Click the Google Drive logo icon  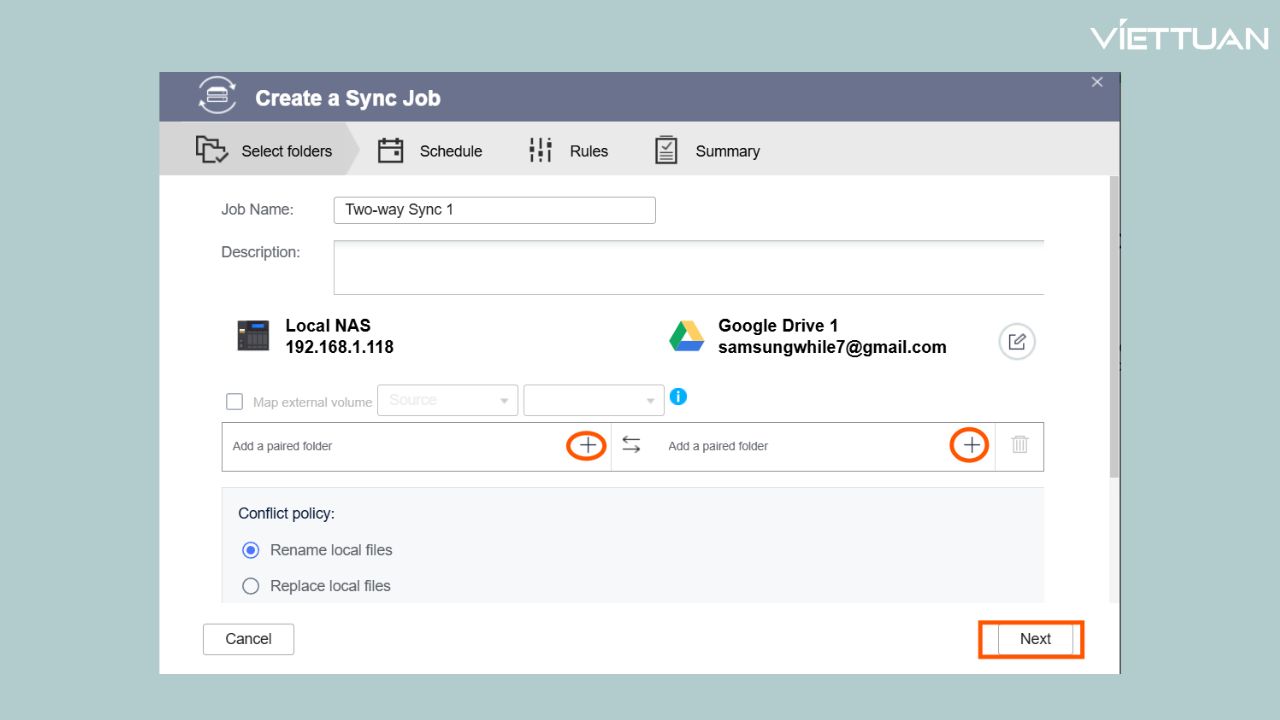tap(686, 337)
